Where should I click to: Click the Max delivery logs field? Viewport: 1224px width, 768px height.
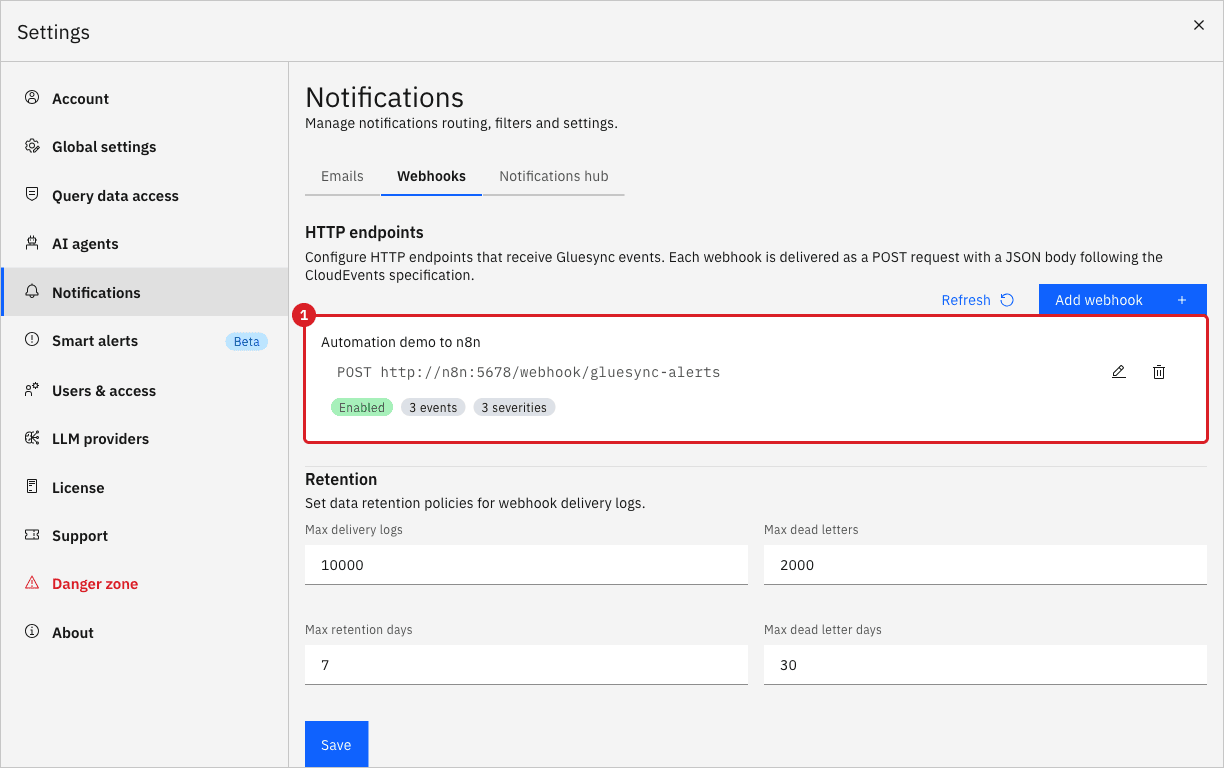(x=526, y=565)
